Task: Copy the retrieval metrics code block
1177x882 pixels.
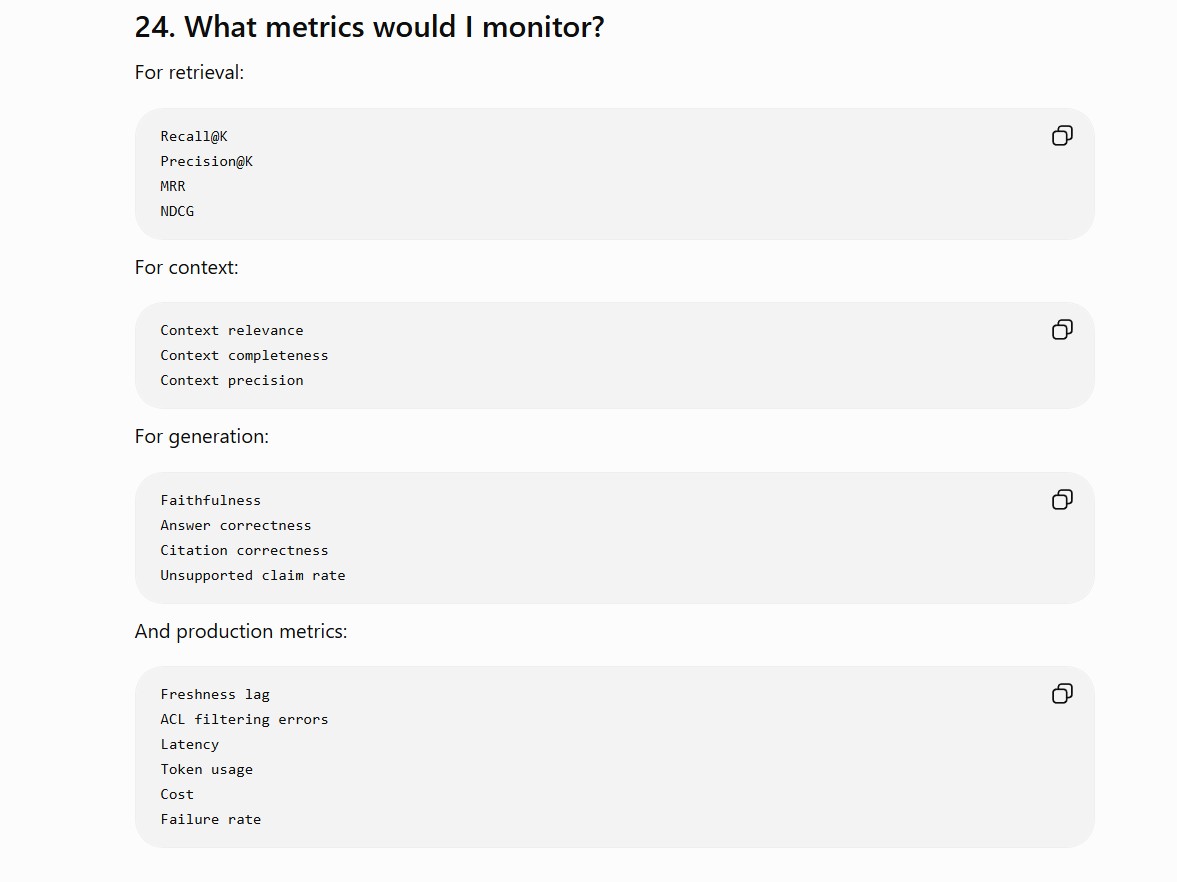Action: (x=1062, y=136)
